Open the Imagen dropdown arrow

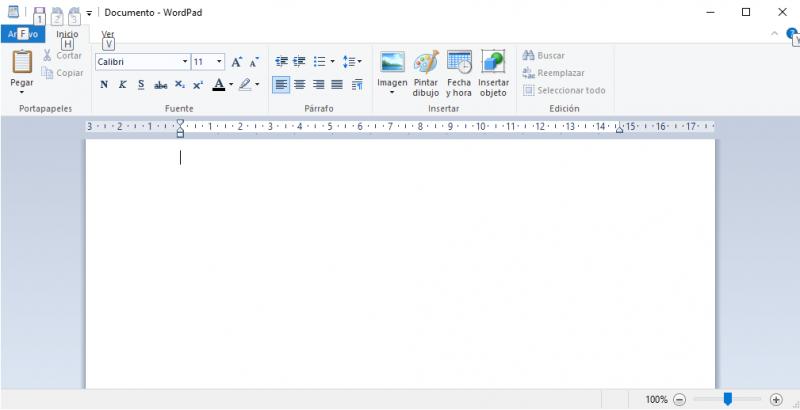392,92
